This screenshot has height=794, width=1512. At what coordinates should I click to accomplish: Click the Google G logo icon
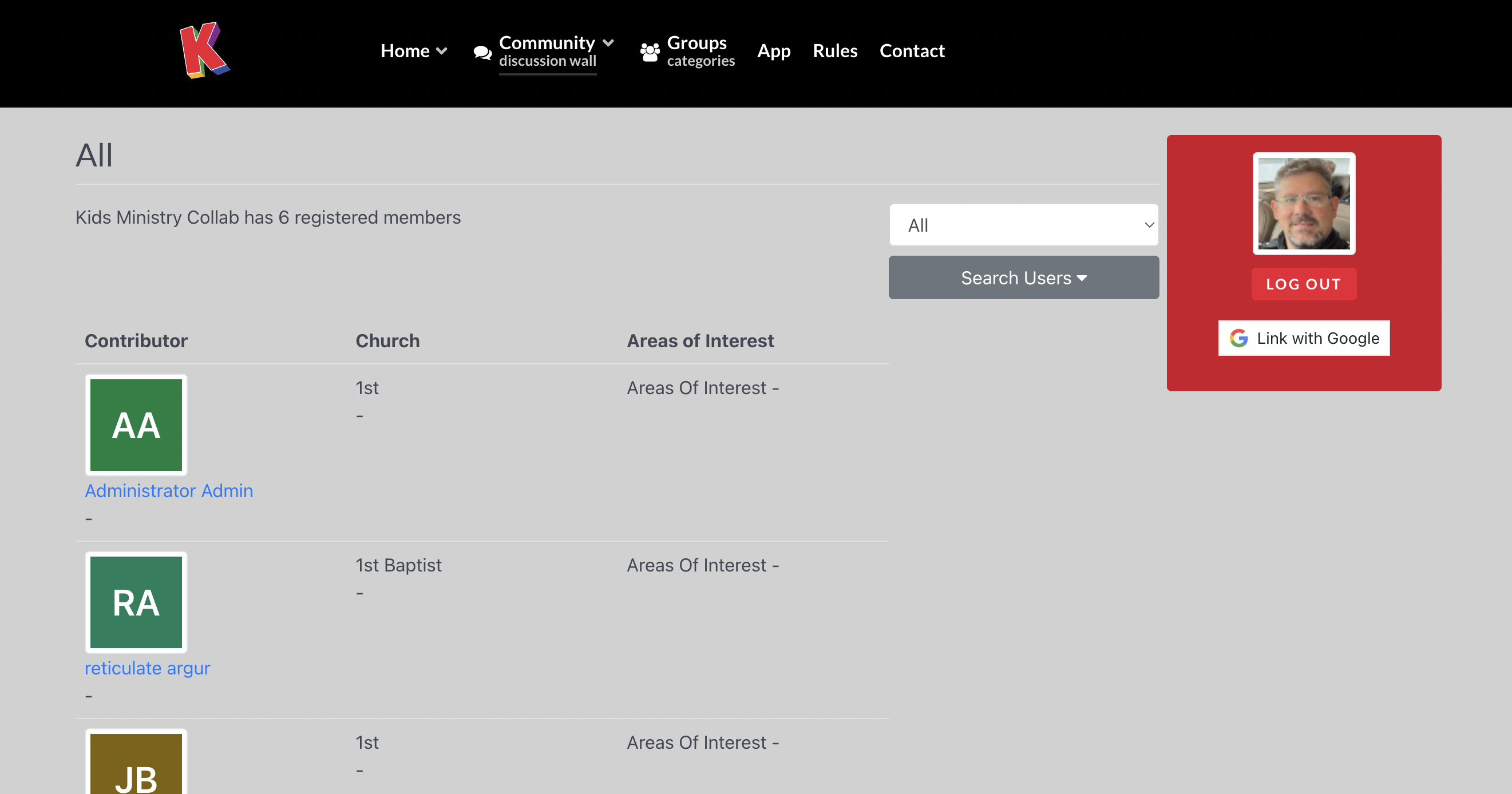click(x=1238, y=338)
